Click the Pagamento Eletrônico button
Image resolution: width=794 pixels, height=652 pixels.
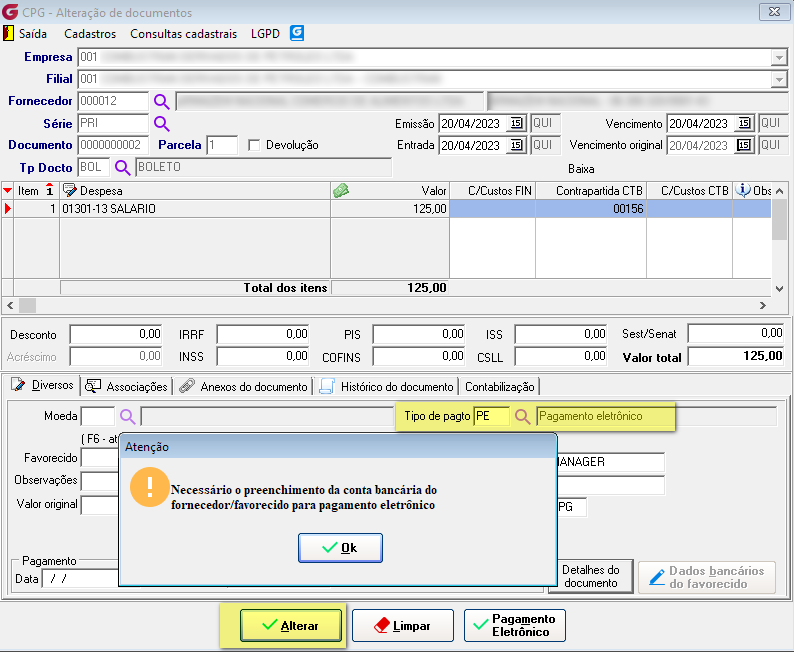tap(514, 626)
